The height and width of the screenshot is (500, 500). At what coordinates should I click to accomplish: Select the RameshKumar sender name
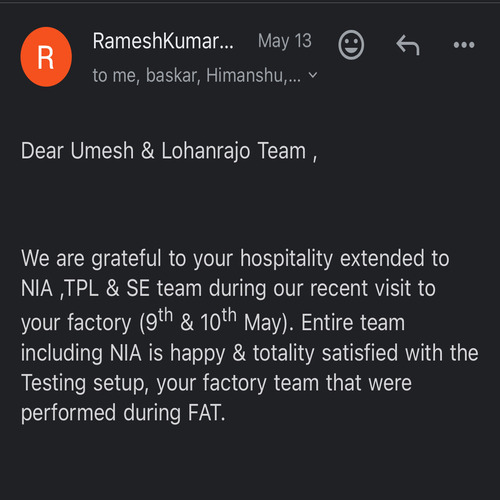tap(163, 41)
